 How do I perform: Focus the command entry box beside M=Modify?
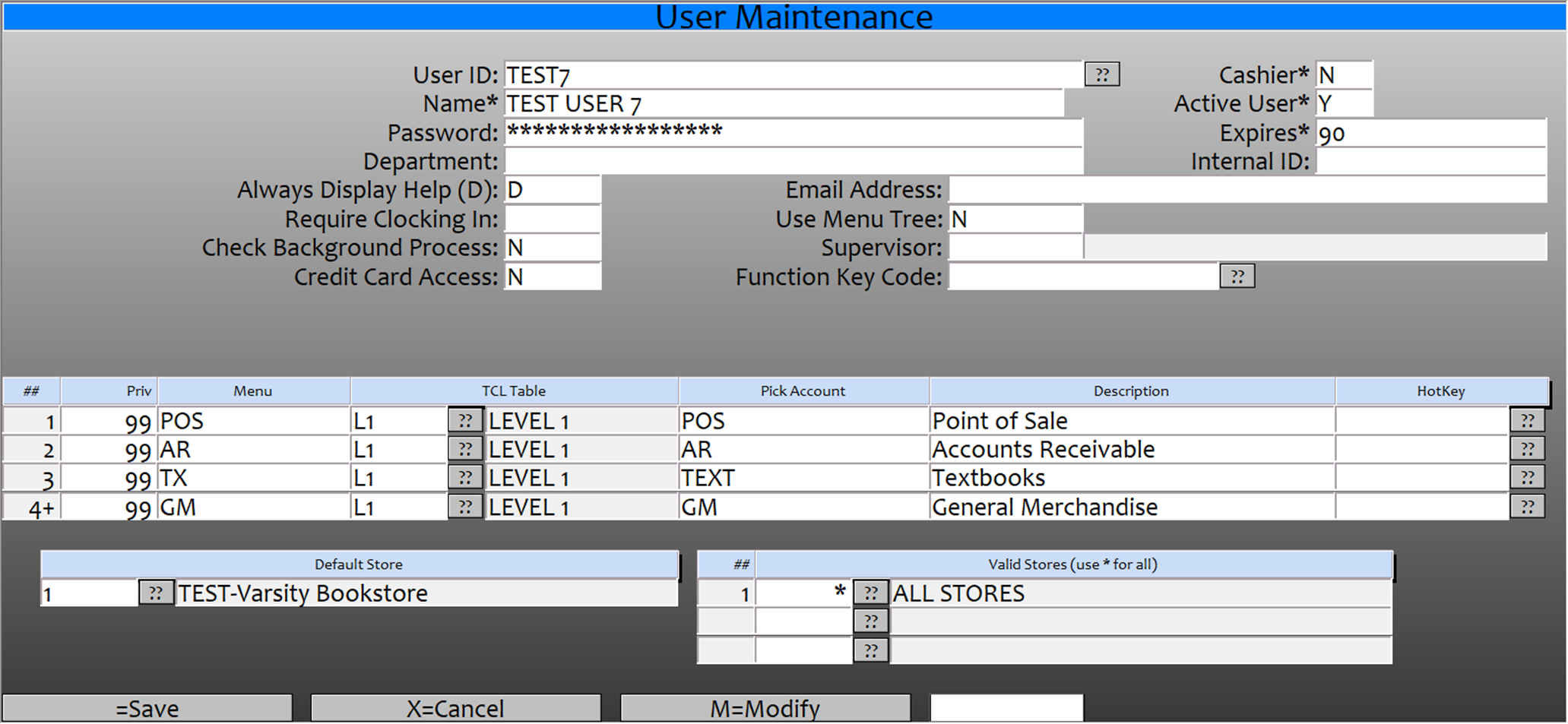[1007, 708]
